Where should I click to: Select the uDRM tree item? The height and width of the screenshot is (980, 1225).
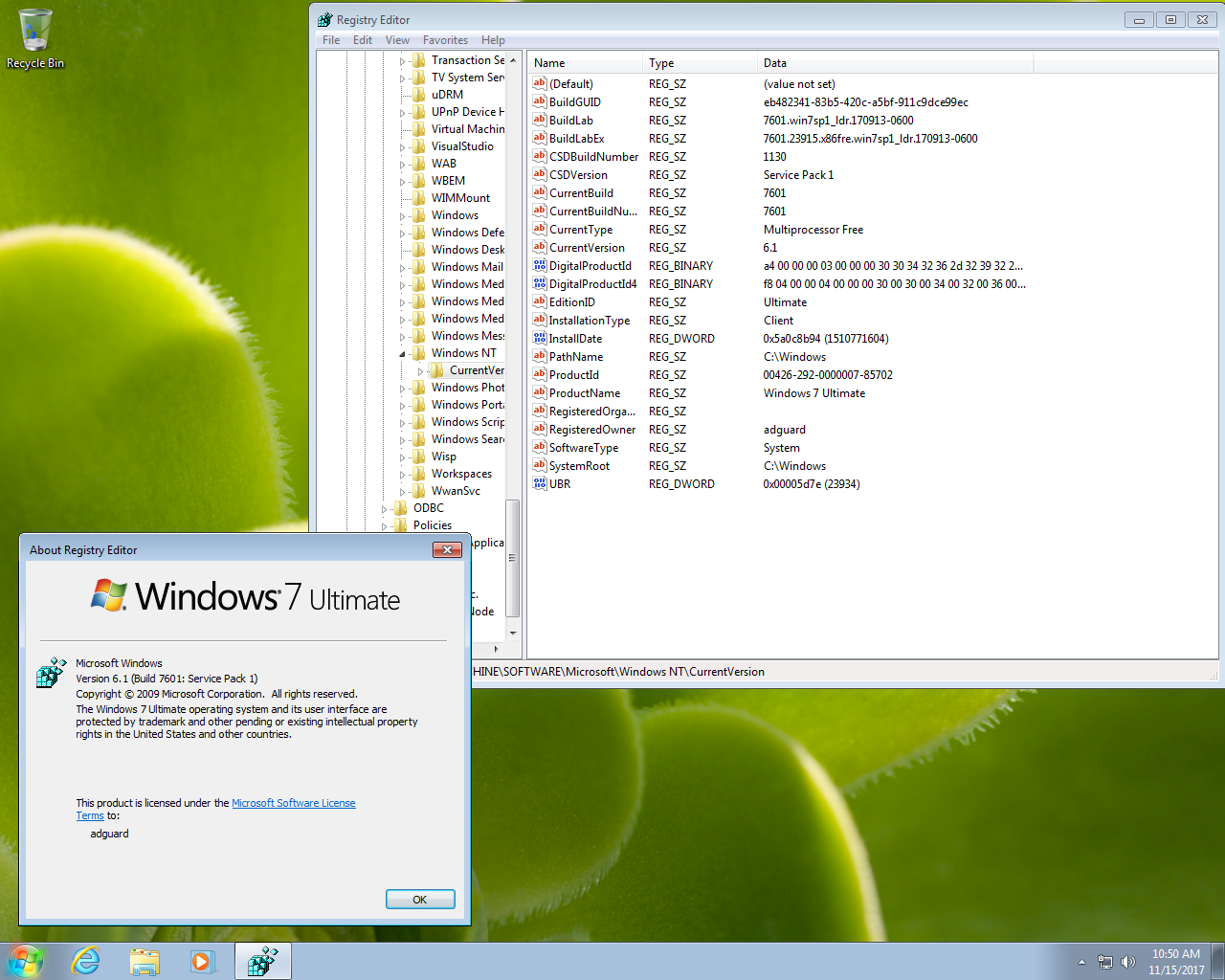click(447, 94)
